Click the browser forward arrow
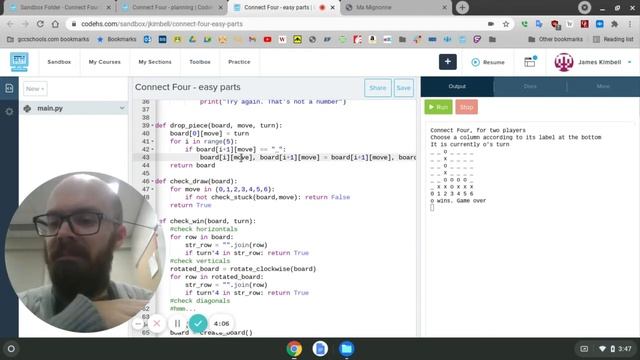The width and height of the screenshot is (640, 360). coord(25,24)
